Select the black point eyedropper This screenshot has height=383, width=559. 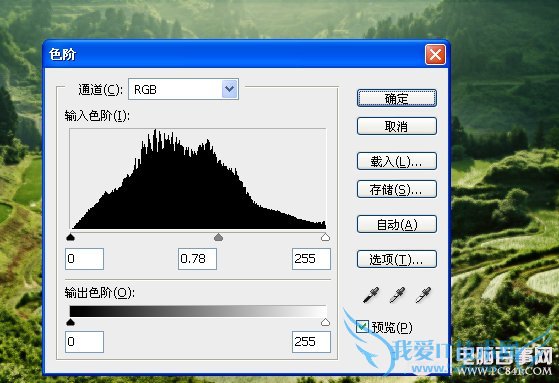tap(371, 295)
